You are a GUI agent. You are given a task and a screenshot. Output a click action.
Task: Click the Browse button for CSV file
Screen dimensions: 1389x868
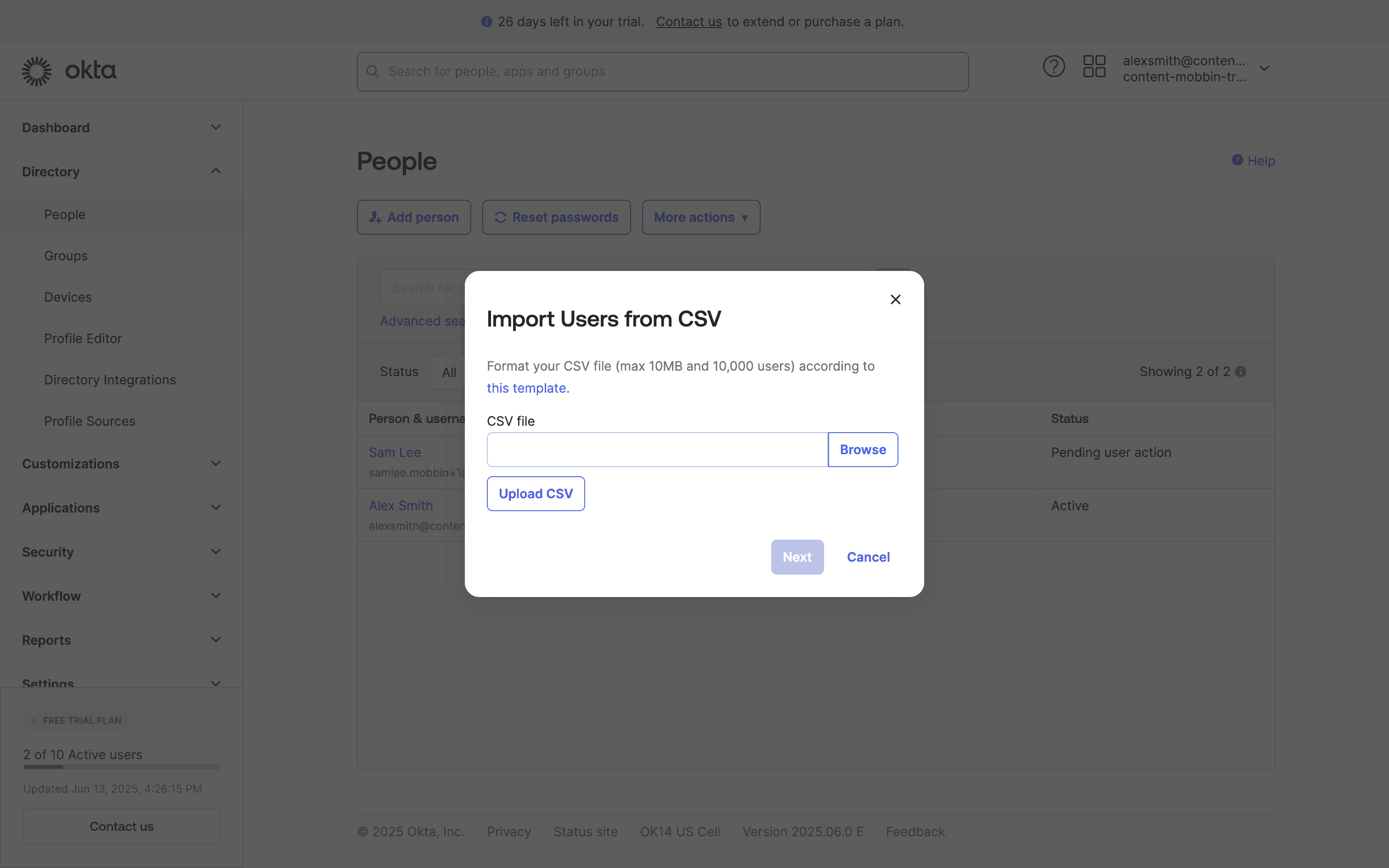pyautogui.click(x=863, y=450)
